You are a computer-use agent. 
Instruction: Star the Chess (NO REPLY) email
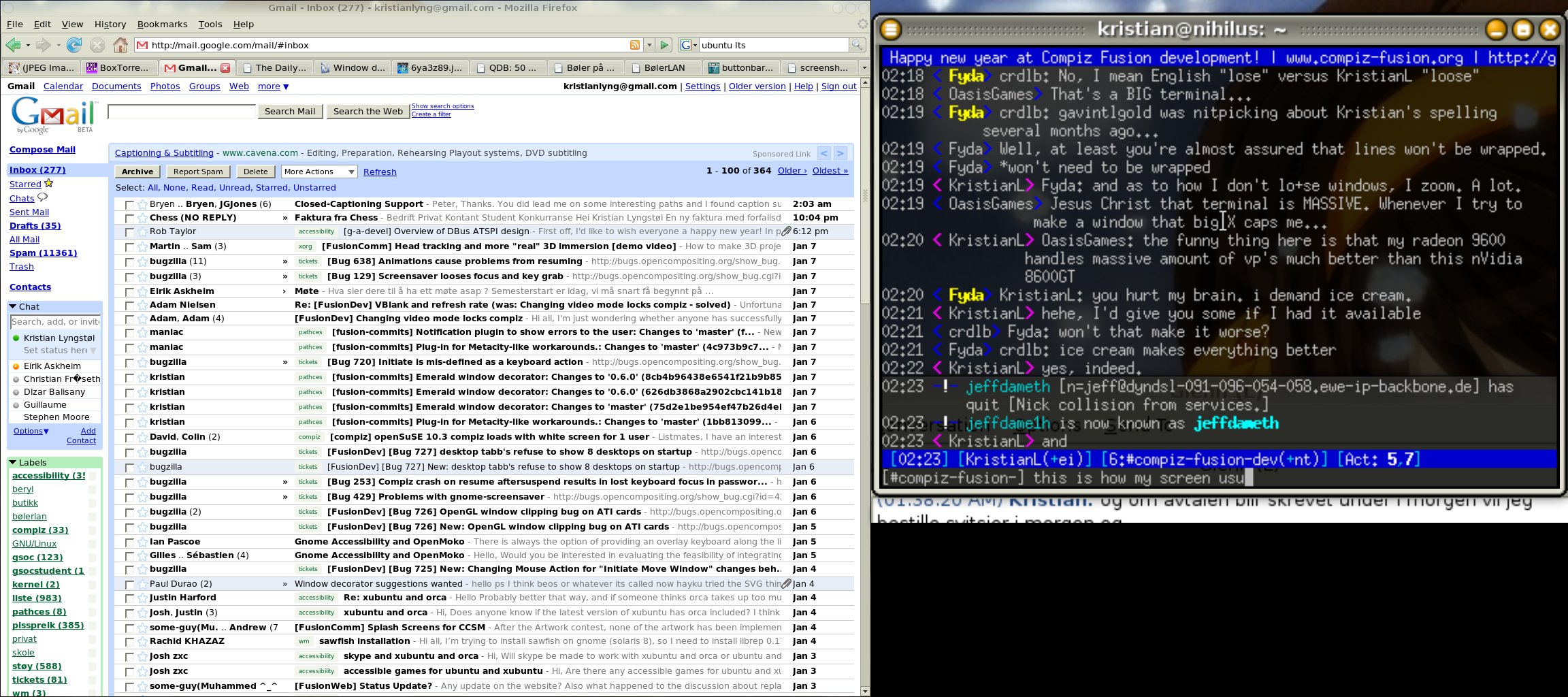click(x=142, y=218)
